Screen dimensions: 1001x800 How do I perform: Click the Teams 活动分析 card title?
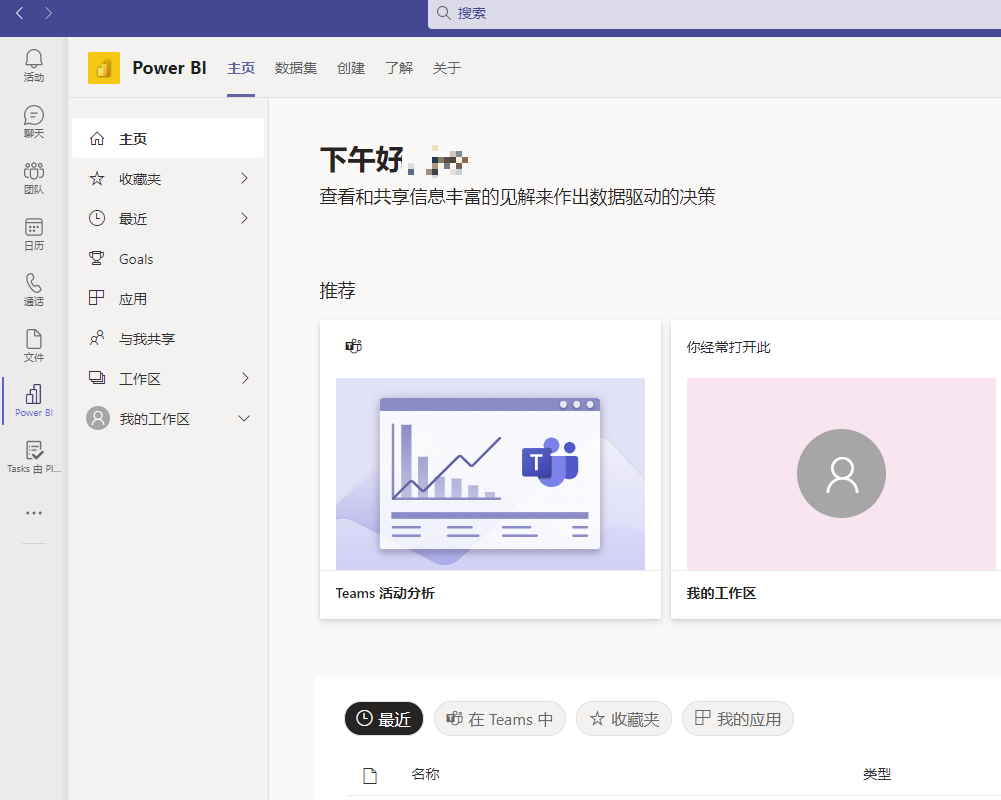pyautogui.click(x=385, y=593)
